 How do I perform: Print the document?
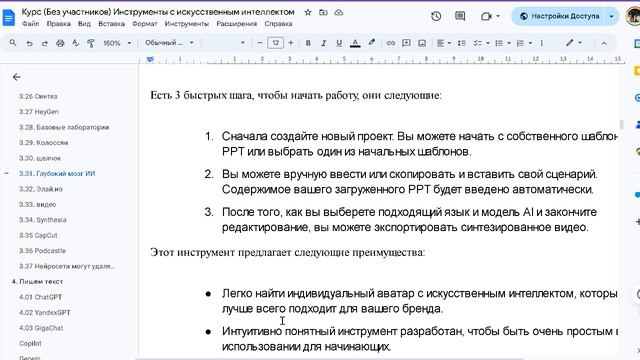click(x=60, y=43)
